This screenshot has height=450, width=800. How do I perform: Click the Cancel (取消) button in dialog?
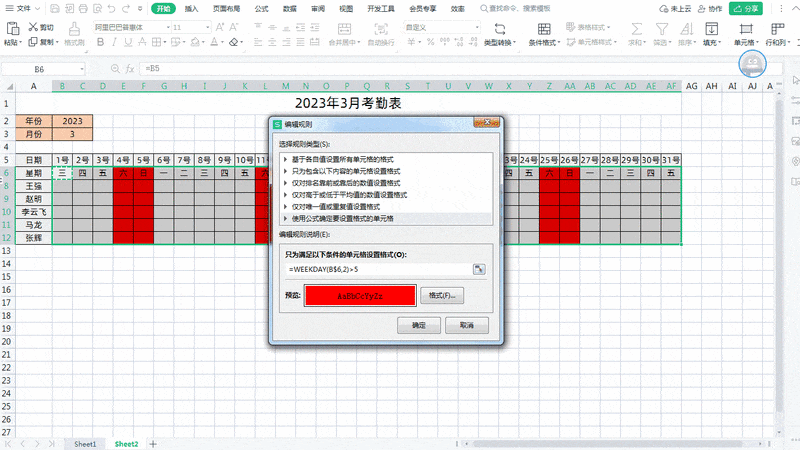point(467,325)
